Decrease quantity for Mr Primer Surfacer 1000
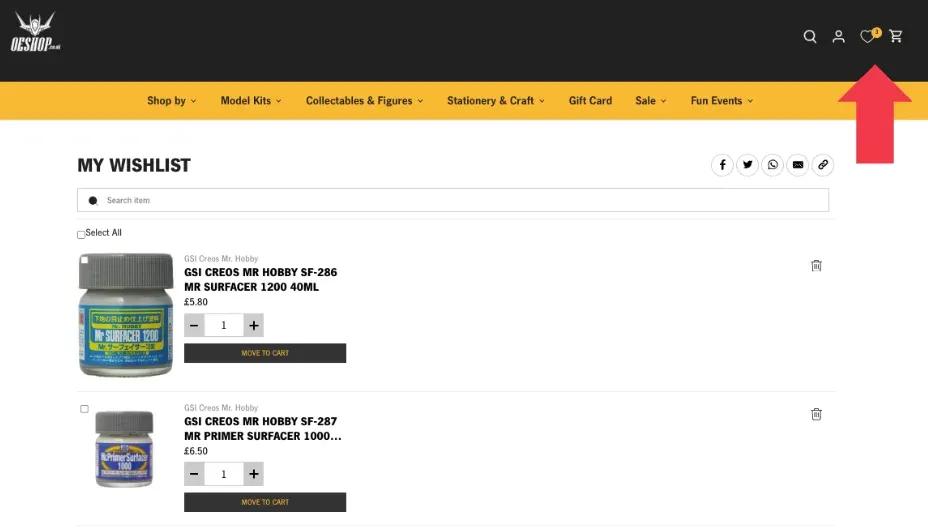The image size is (928, 528). click(x=194, y=474)
